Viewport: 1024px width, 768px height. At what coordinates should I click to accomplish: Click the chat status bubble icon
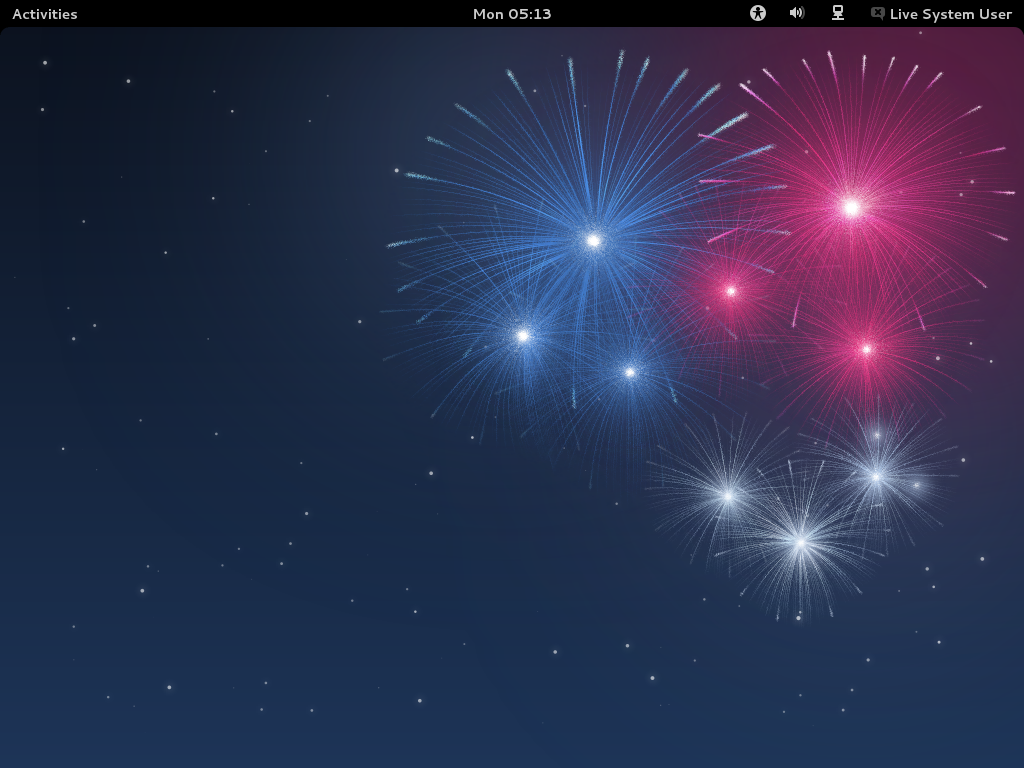pyautogui.click(x=878, y=13)
